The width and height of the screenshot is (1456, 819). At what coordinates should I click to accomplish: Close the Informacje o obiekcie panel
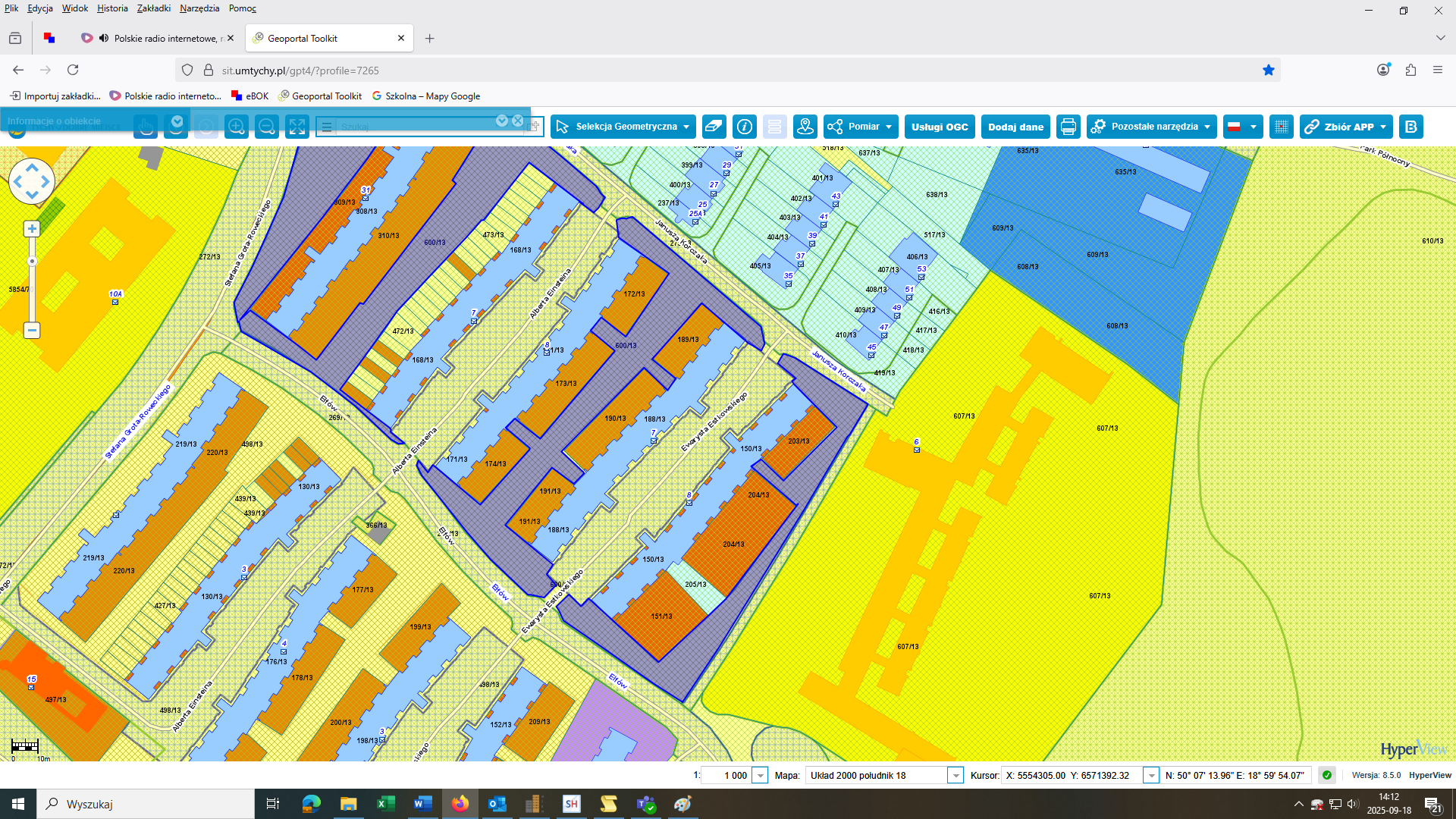point(518,121)
